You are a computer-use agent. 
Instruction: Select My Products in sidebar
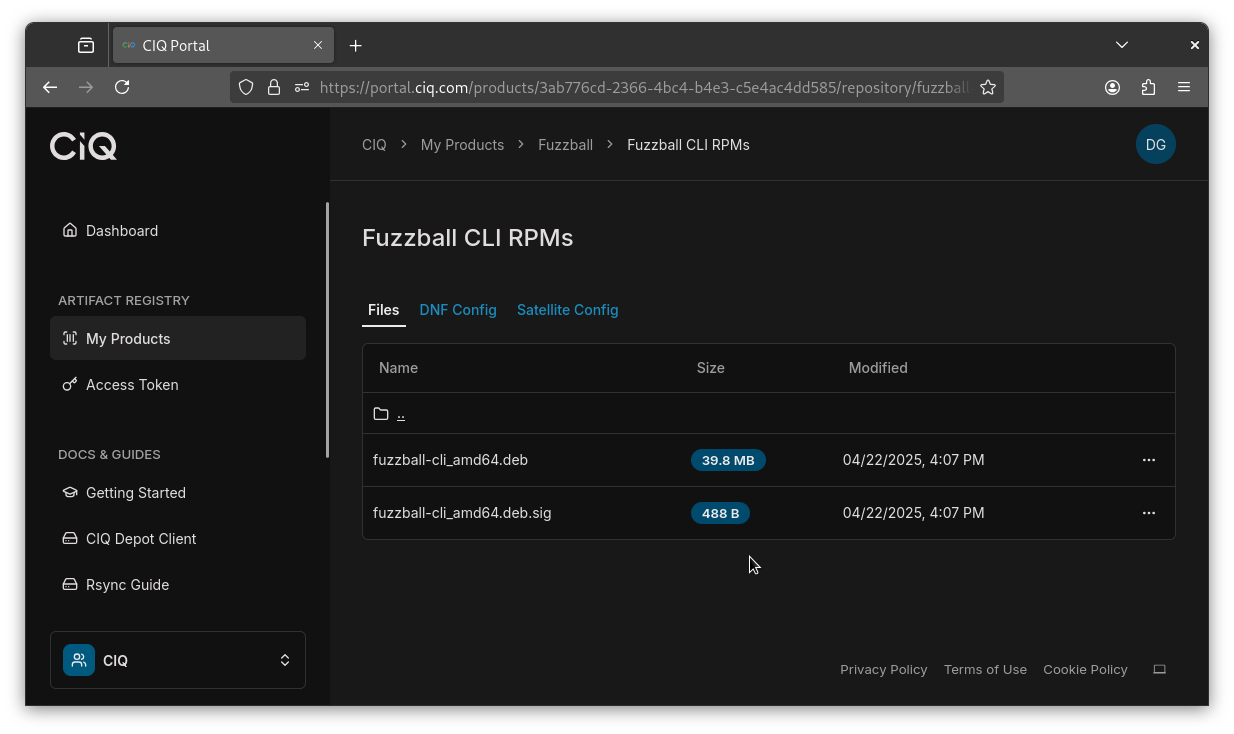pos(178,338)
